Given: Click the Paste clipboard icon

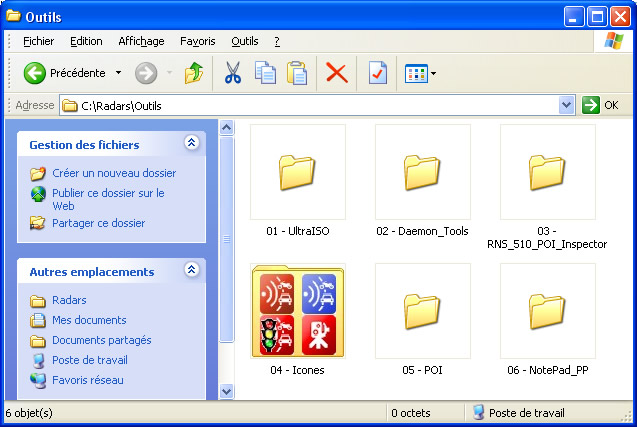Looking at the screenshot, I should (297, 73).
